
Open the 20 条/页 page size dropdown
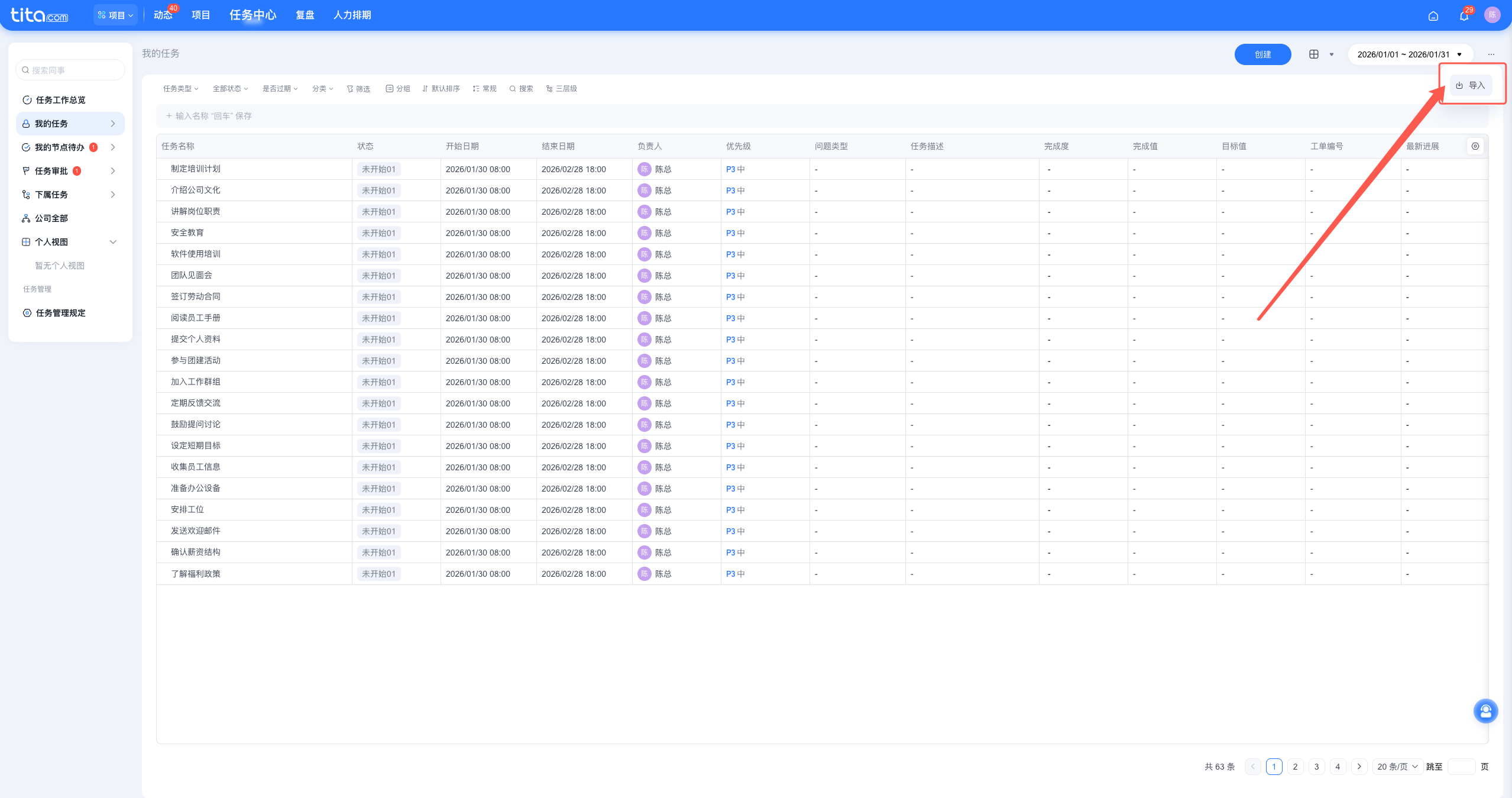1398,767
